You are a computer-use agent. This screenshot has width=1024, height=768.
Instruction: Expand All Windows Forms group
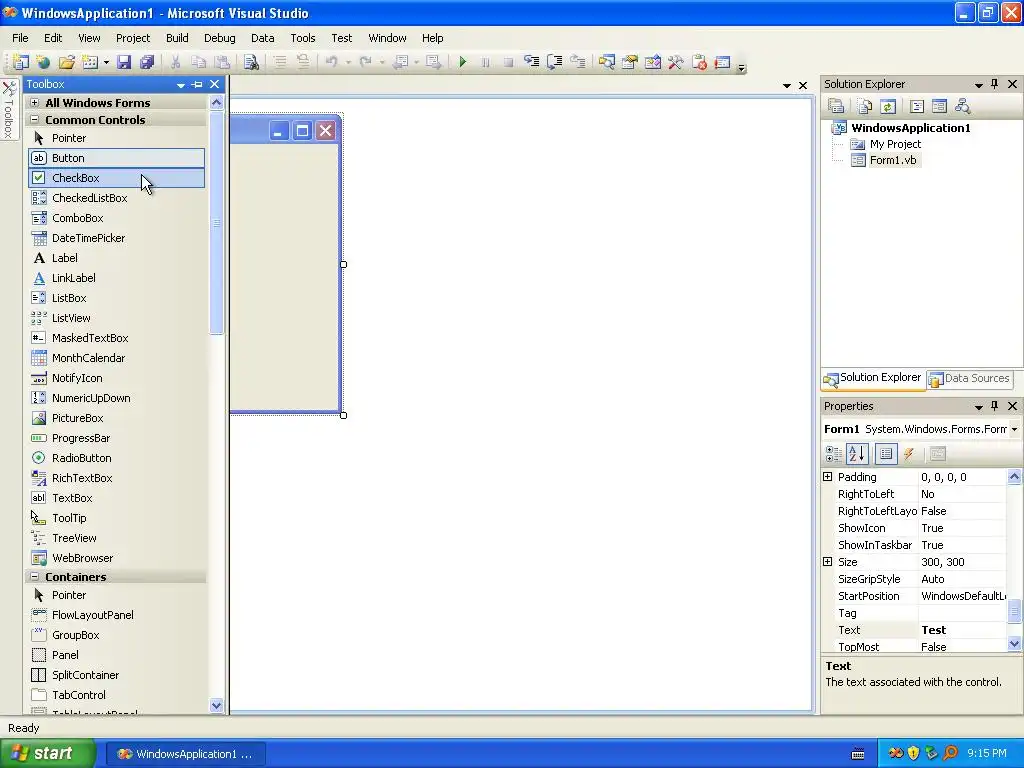point(35,103)
